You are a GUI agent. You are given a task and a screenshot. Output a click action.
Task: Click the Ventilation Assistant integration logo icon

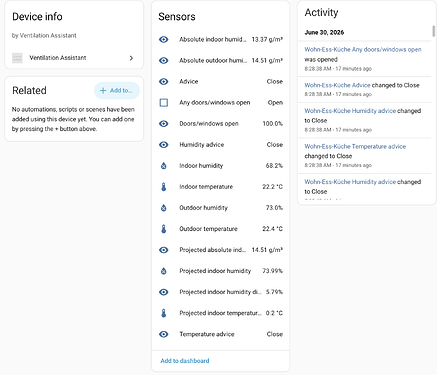[17, 58]
